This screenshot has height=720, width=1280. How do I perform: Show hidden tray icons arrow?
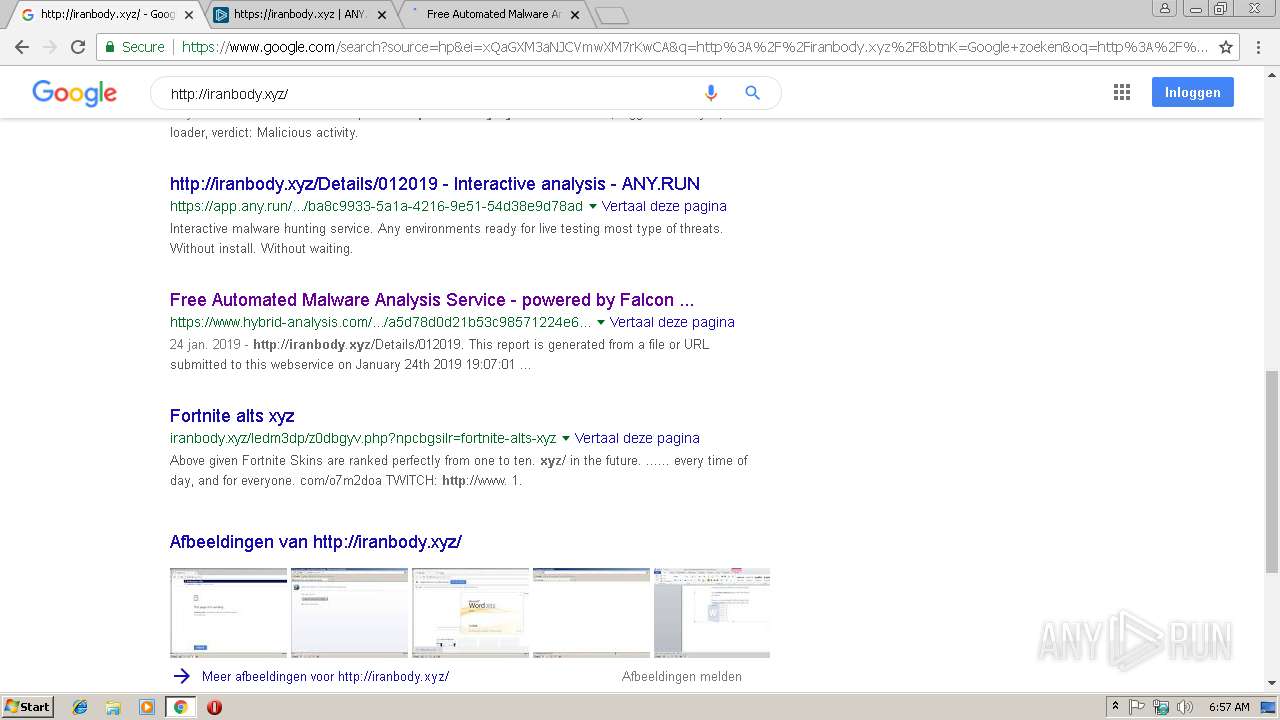[1115, 707]
